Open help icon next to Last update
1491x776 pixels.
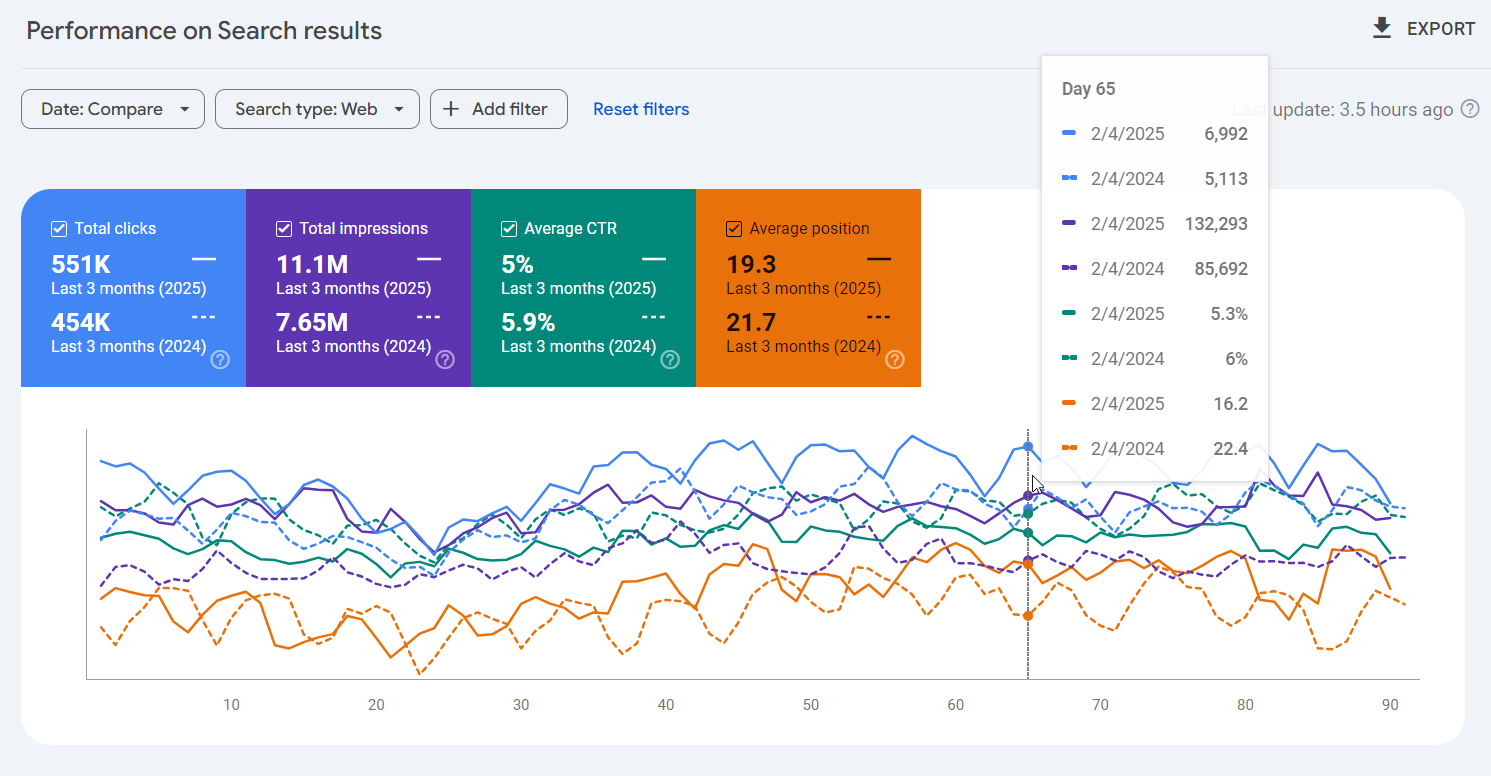coord(1470,109)
